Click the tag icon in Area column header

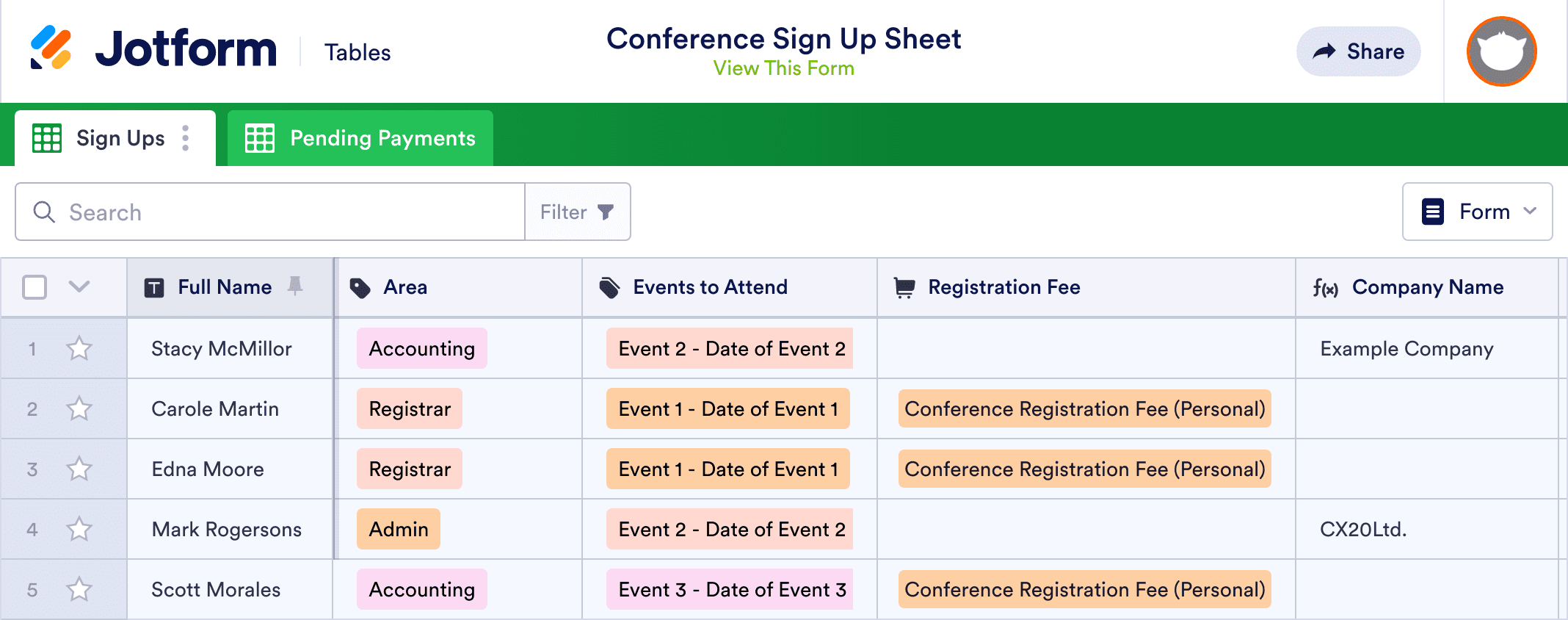pyautogui.click(x=360, y=288)
